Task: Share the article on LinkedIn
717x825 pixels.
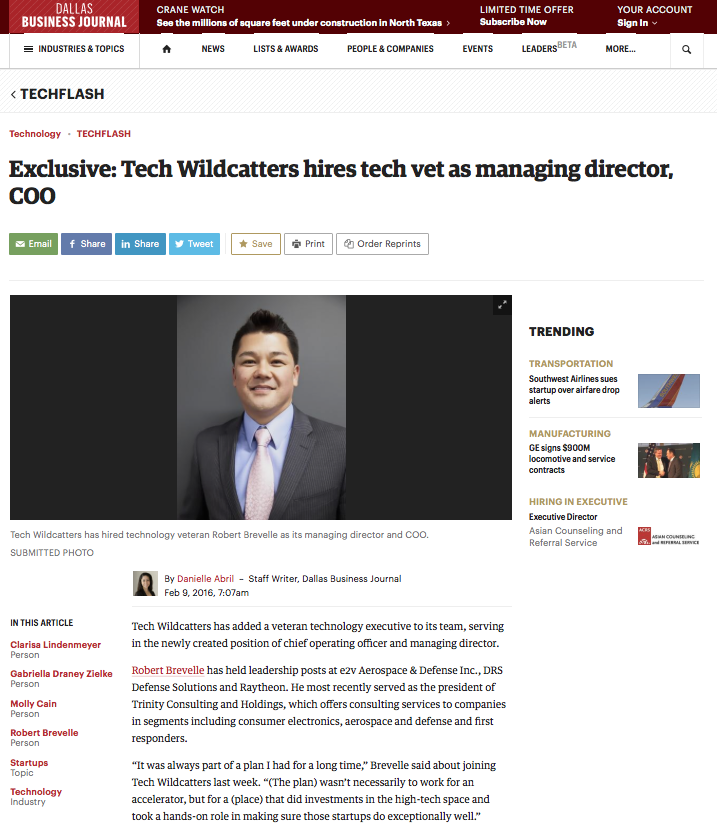Action: (140, 244)
